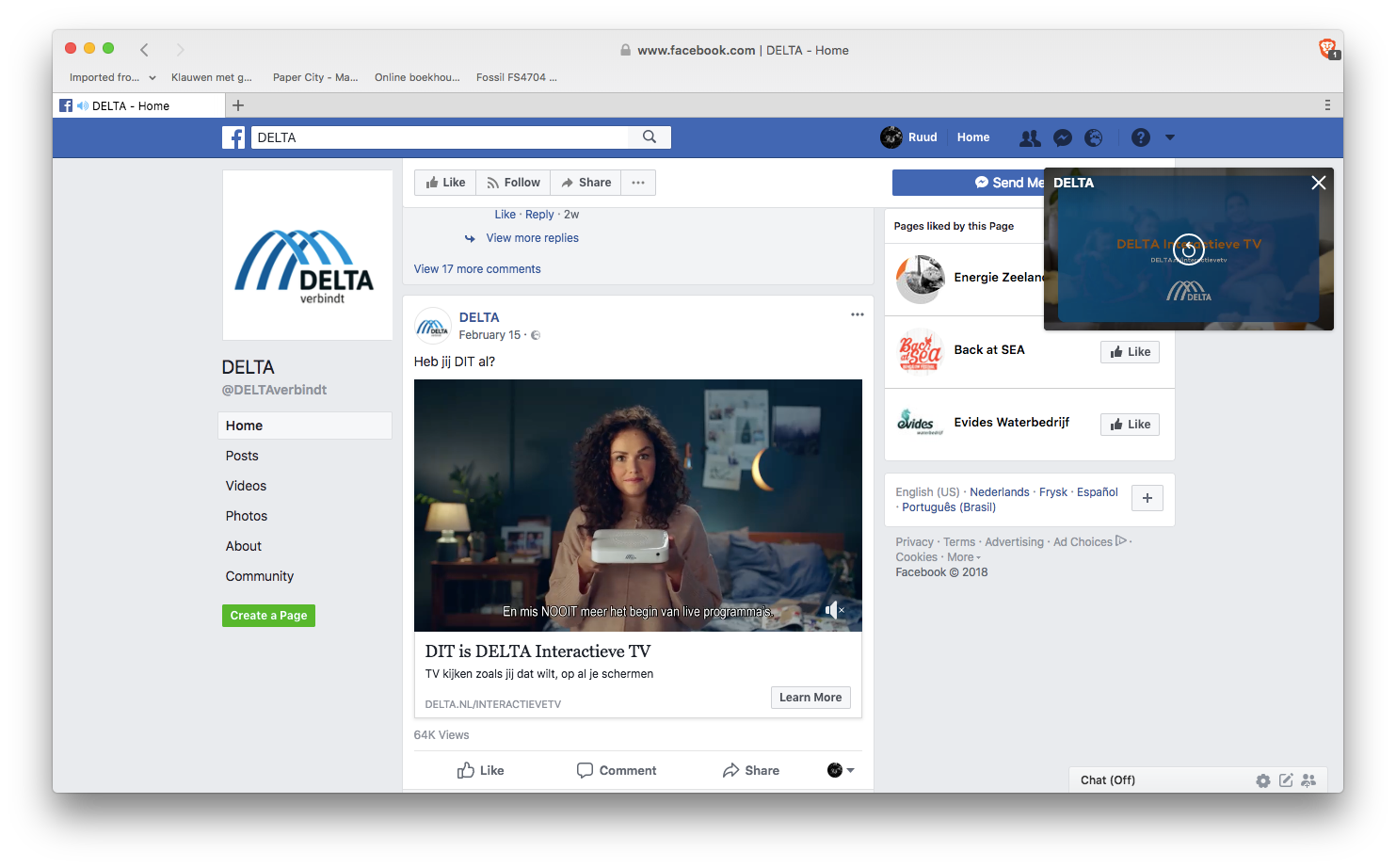The width and height of the screenshot is (1396, 868).
Task: Click Comment under the video post
Action: point(616,770)
